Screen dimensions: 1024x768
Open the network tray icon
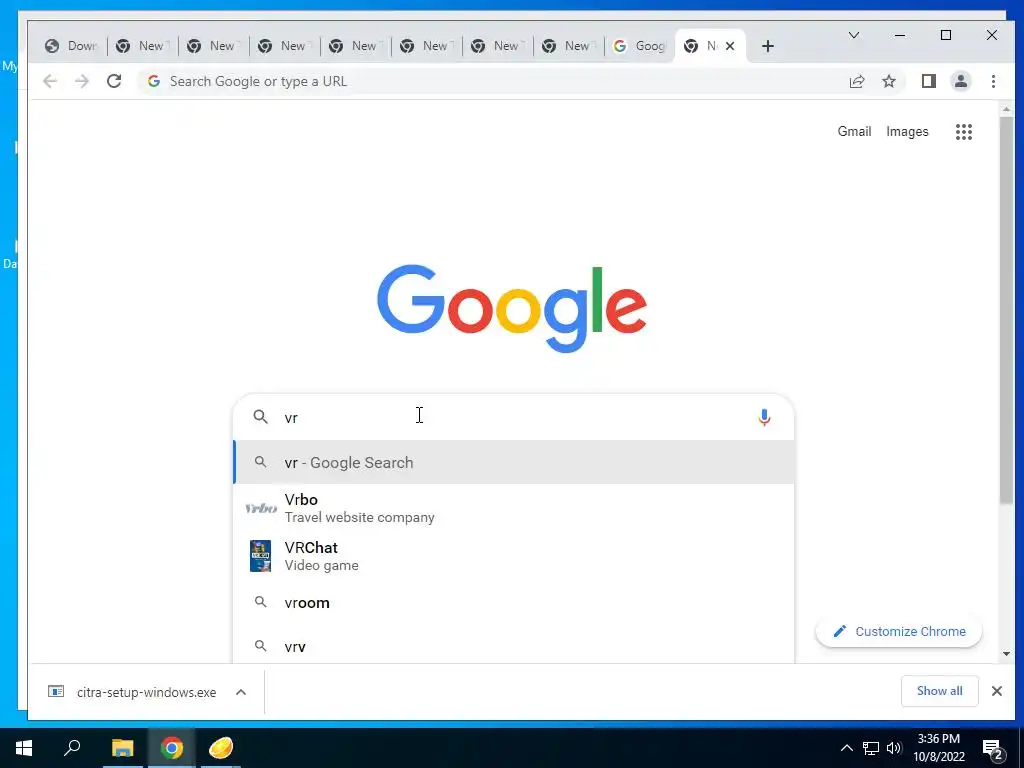(x=871, y=748)
